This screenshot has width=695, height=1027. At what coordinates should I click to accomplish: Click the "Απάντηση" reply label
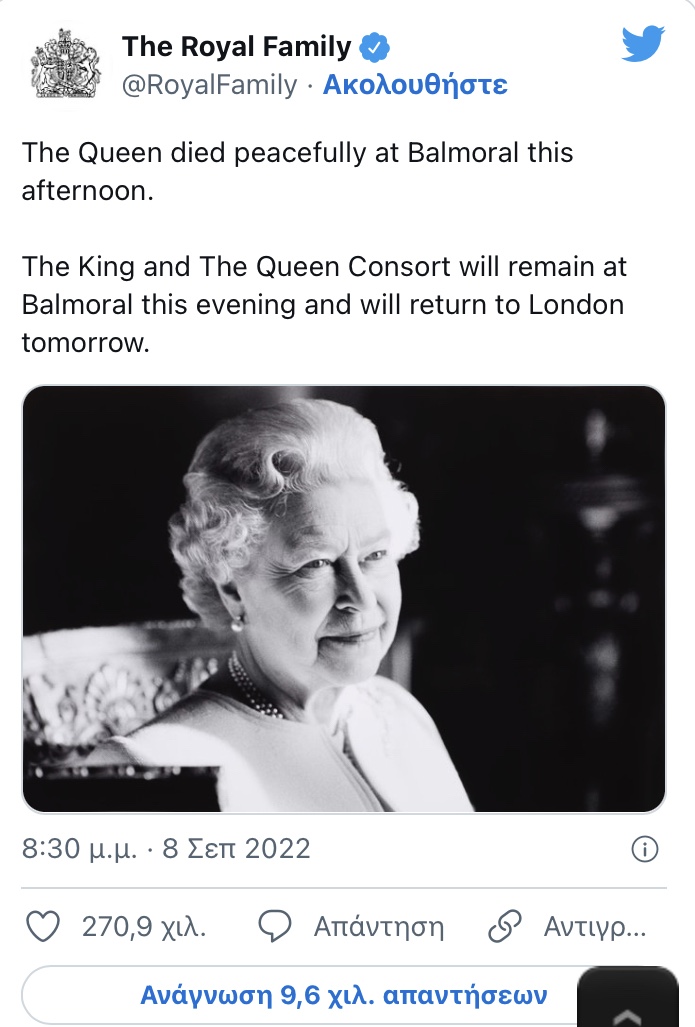(378, 927)
